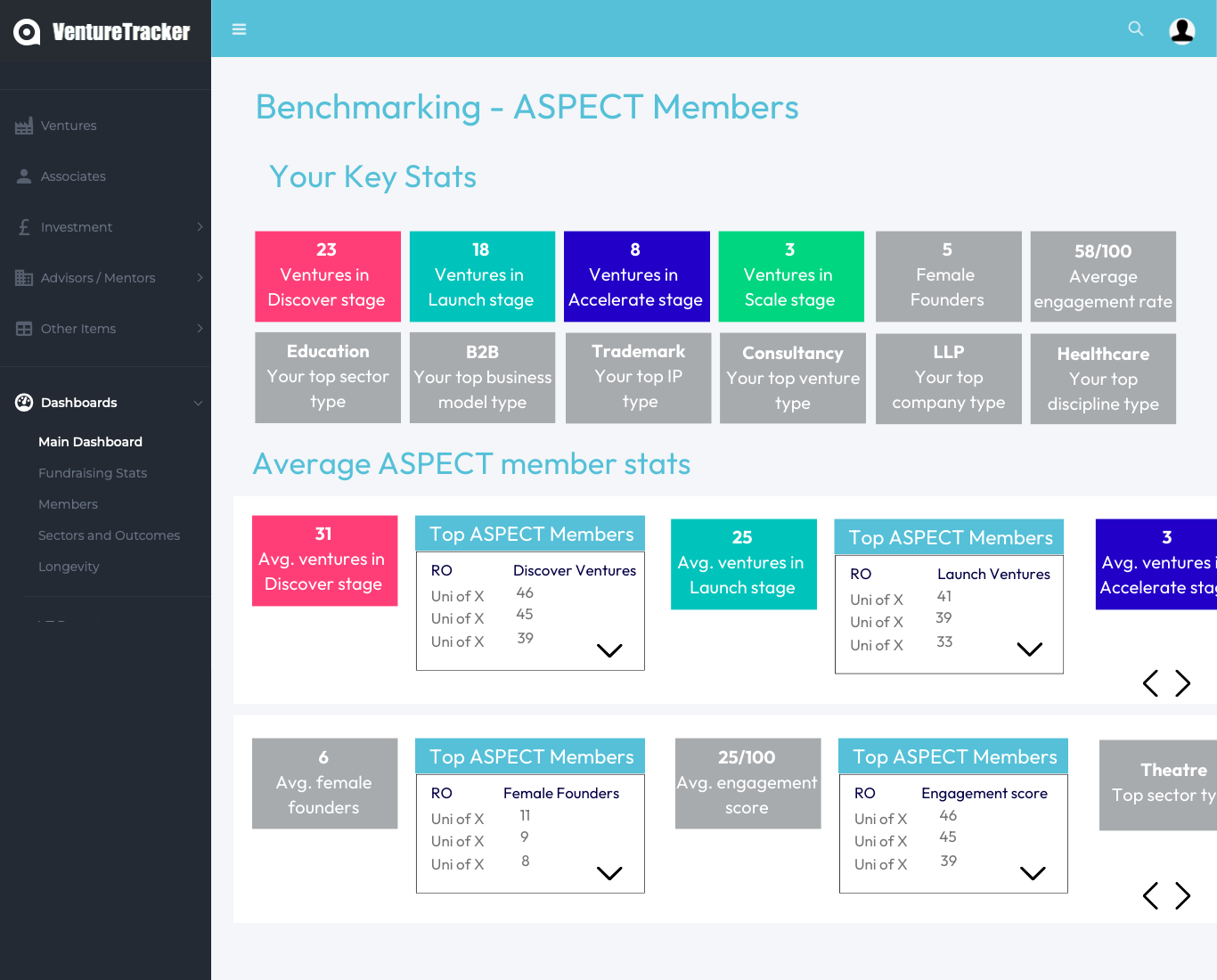Open the Members dashboard link
Viewport: 1217px width, 980px height.
pos(68,504)
